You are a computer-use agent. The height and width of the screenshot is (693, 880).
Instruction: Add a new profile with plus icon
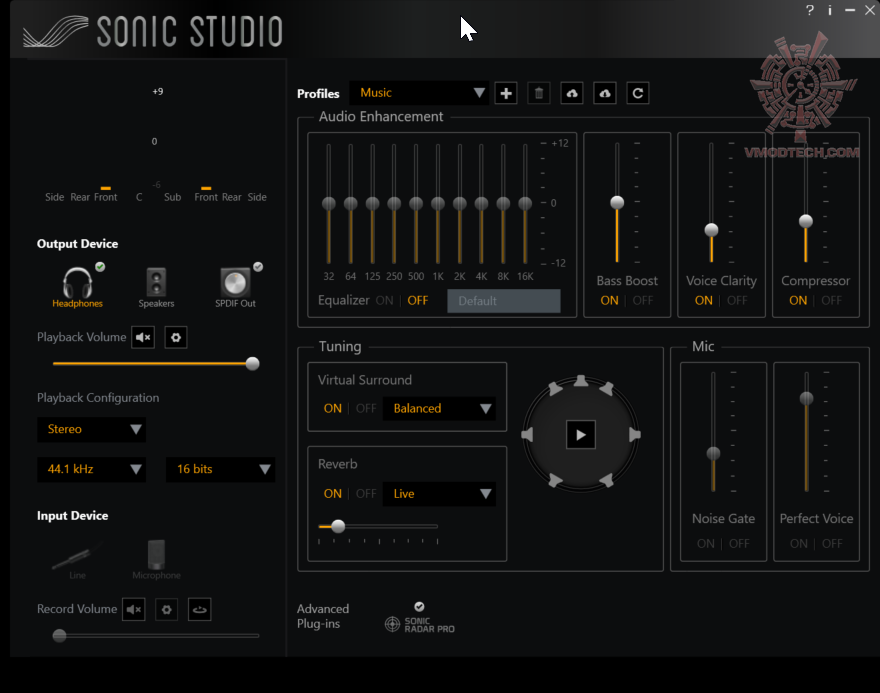click(x=506, y=93)
